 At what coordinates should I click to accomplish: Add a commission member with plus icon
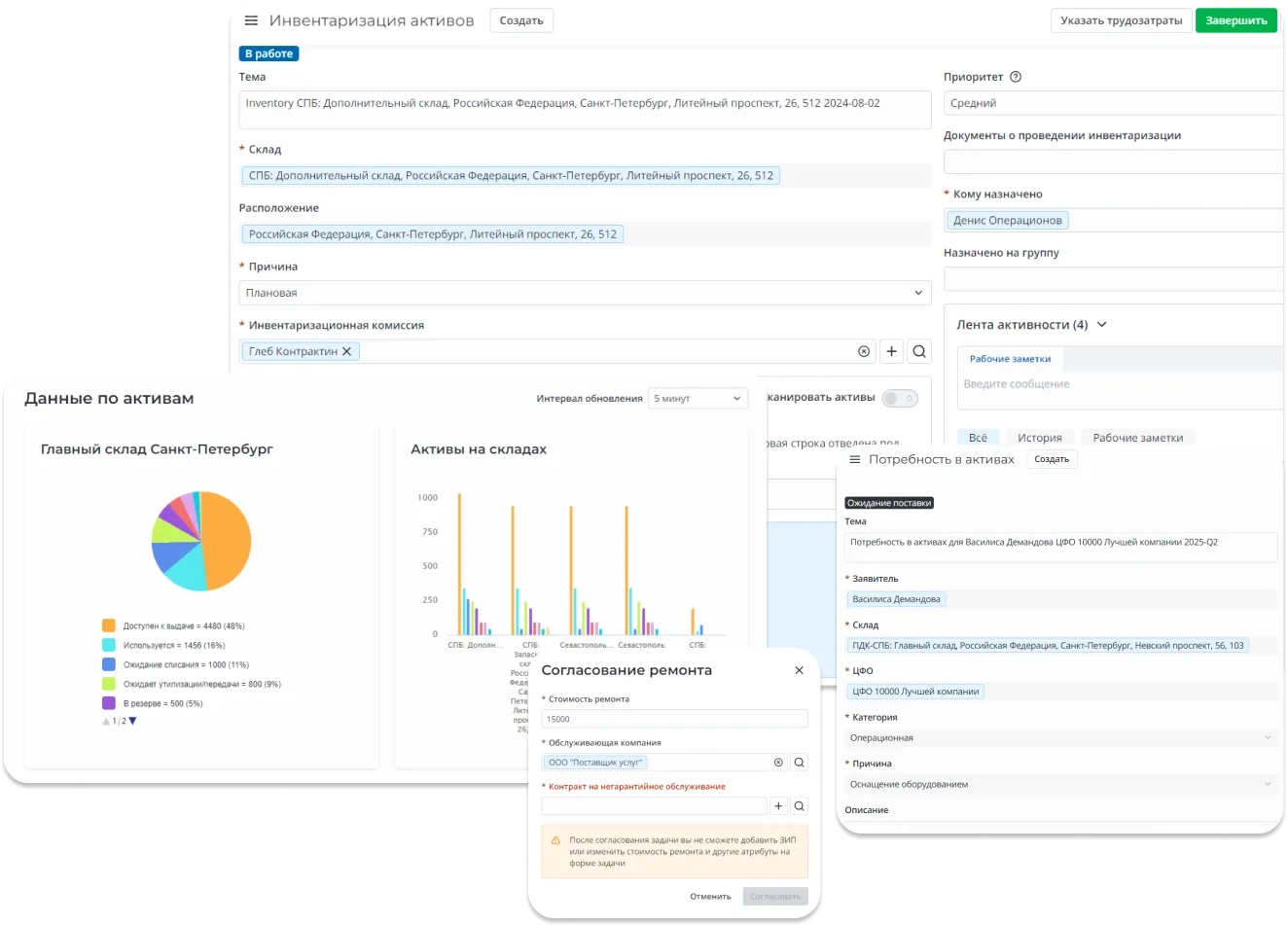point(891,351)
